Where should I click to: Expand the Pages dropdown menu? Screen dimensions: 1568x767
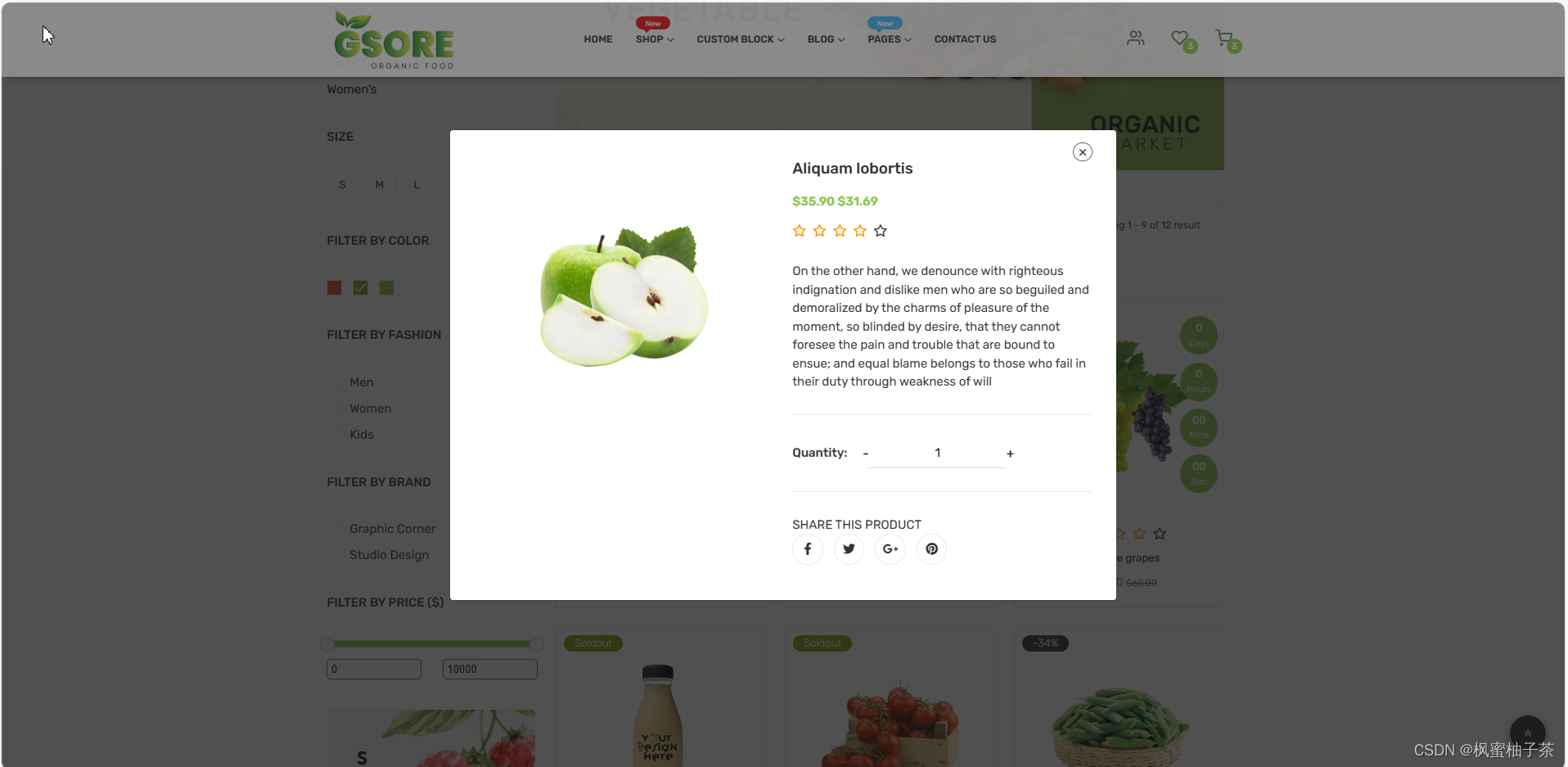point(889,39)
